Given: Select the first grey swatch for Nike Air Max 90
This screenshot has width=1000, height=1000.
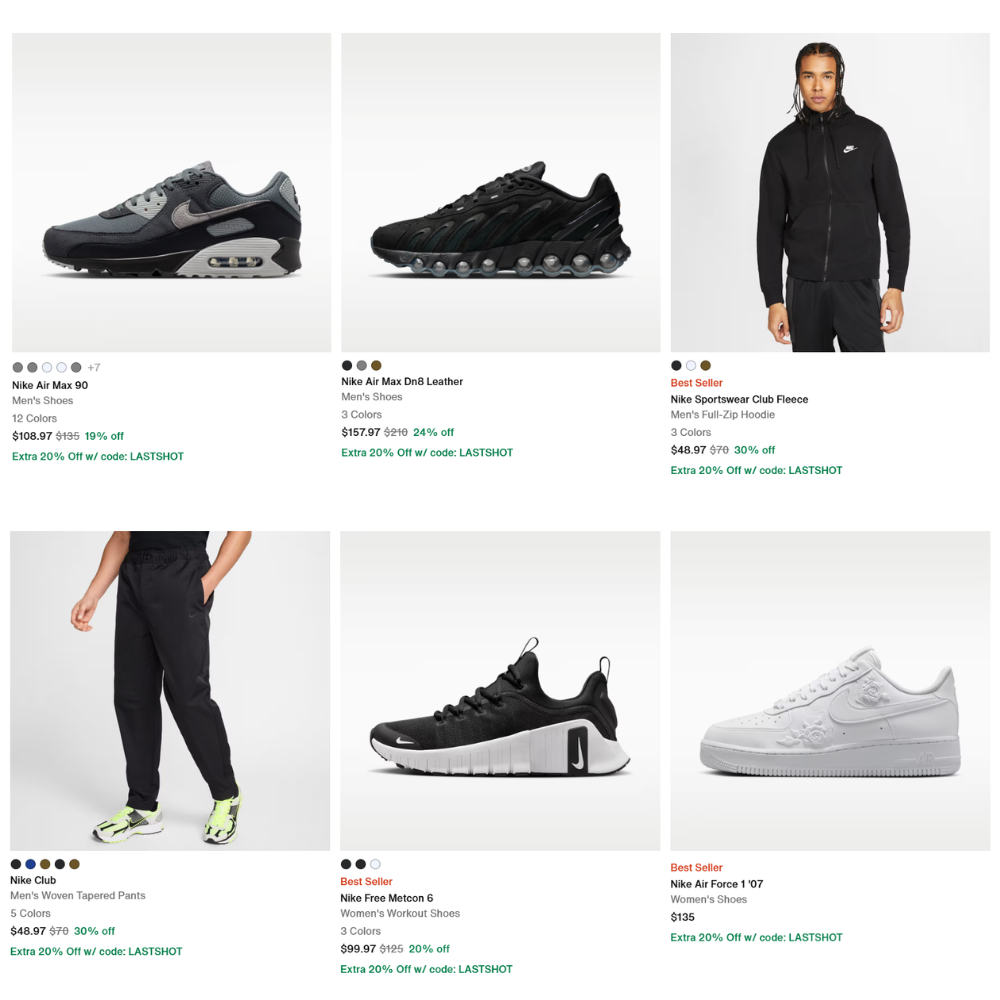Looking at the screenshot, I should pyautogui.click(x=16, y=367).
